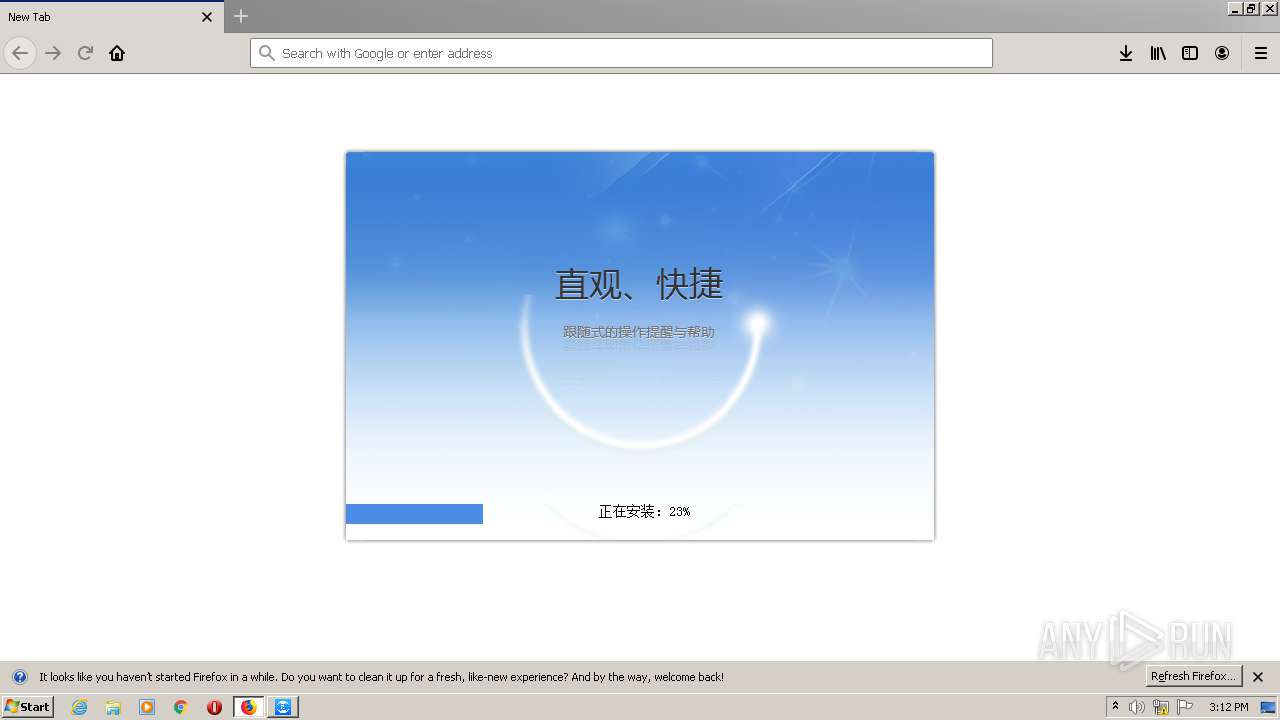Screen dimensions: 1280x720
Task: Open the Downloads panel arrow icon
Action: tap(1126, 53)
